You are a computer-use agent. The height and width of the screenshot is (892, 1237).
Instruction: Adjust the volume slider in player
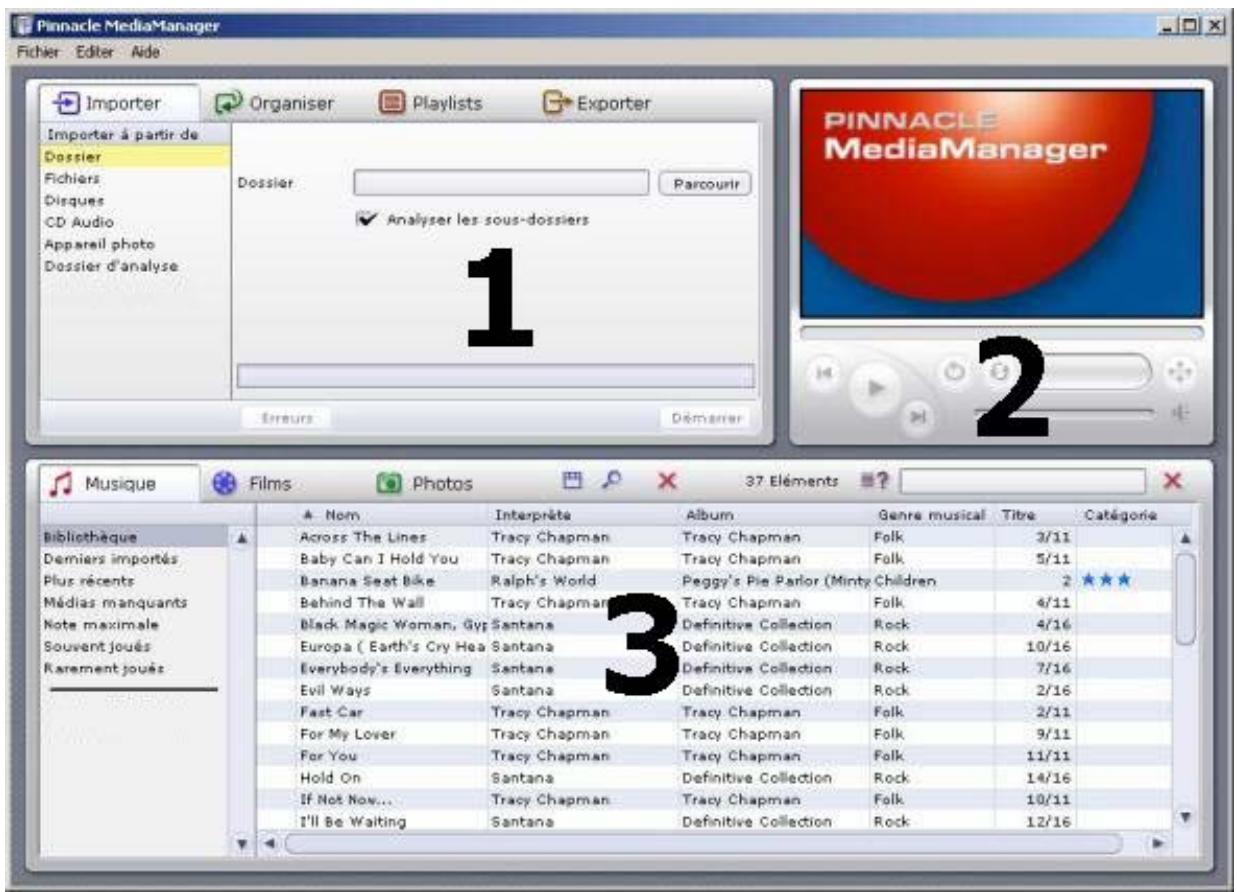[x=1062, y=412]
